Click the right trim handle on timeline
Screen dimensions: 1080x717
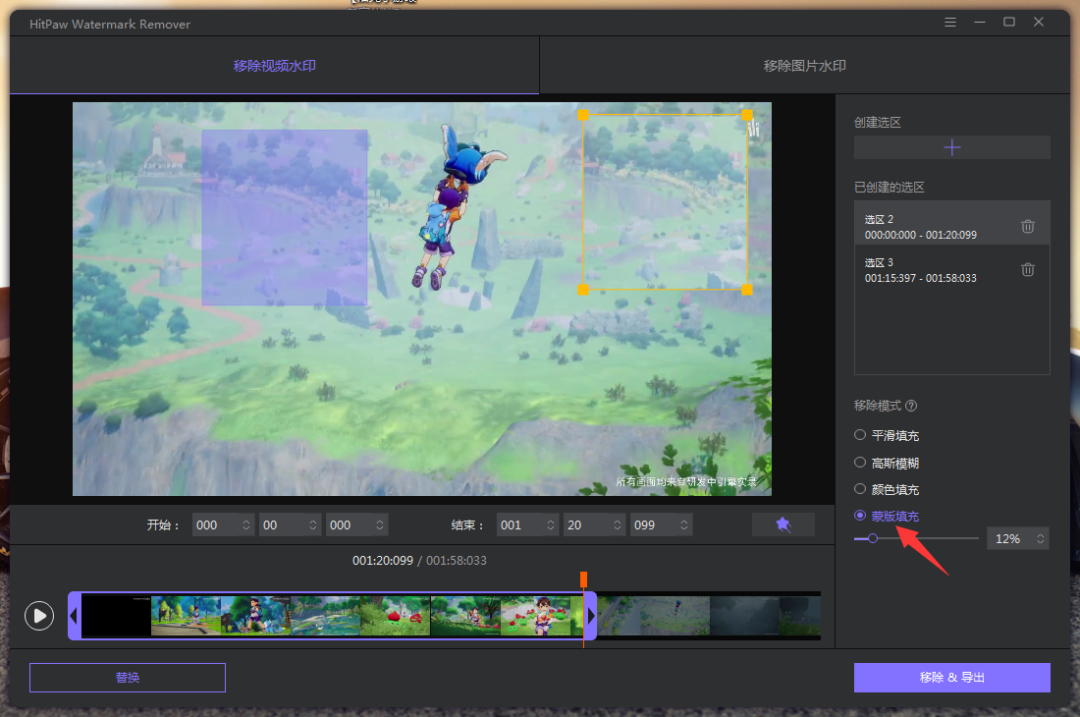(x=590, y=616)
